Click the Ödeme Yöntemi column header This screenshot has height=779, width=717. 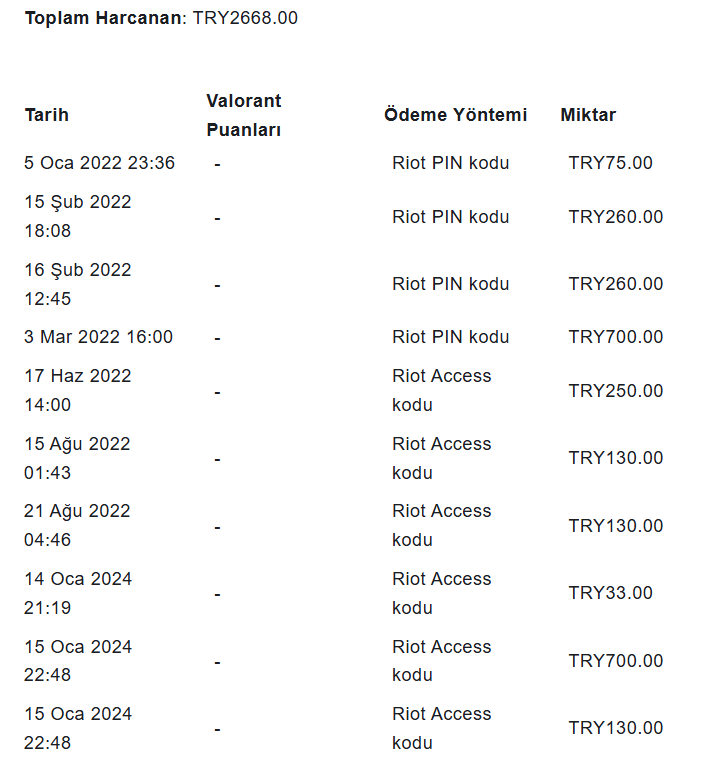pyautogui.click(x=455, y=115)
